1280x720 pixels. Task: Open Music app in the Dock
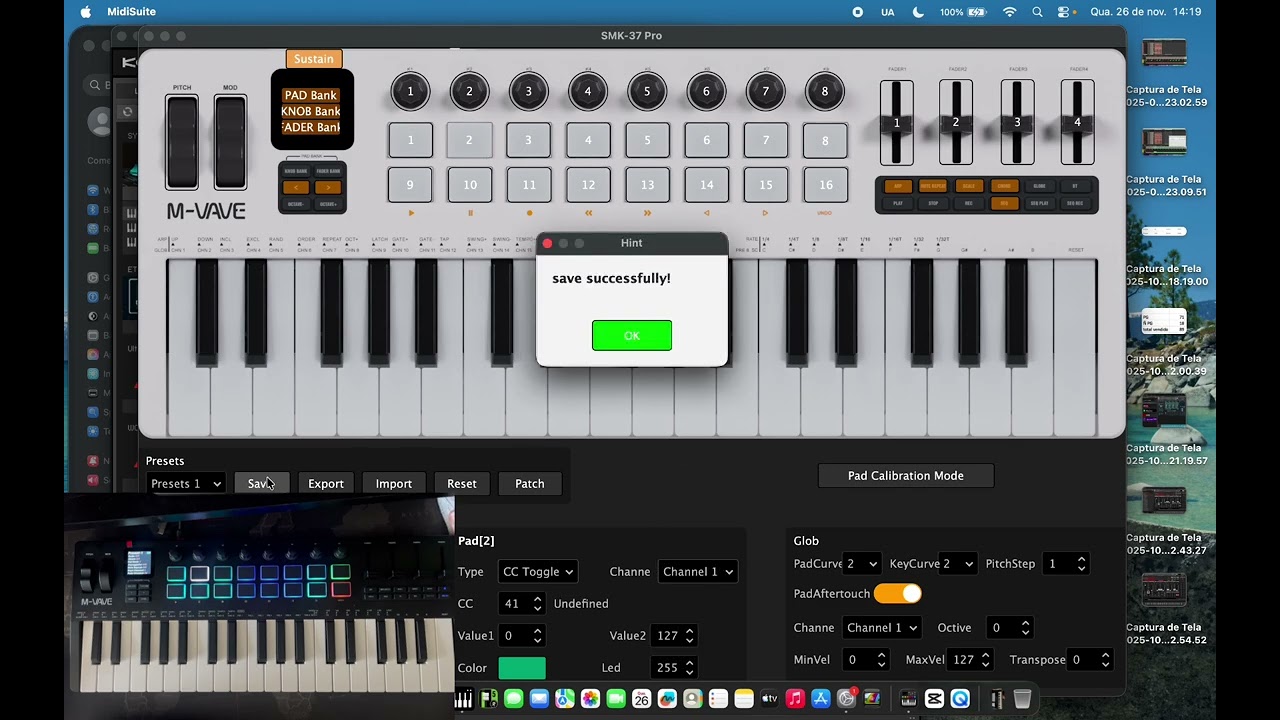pos(795,699)
